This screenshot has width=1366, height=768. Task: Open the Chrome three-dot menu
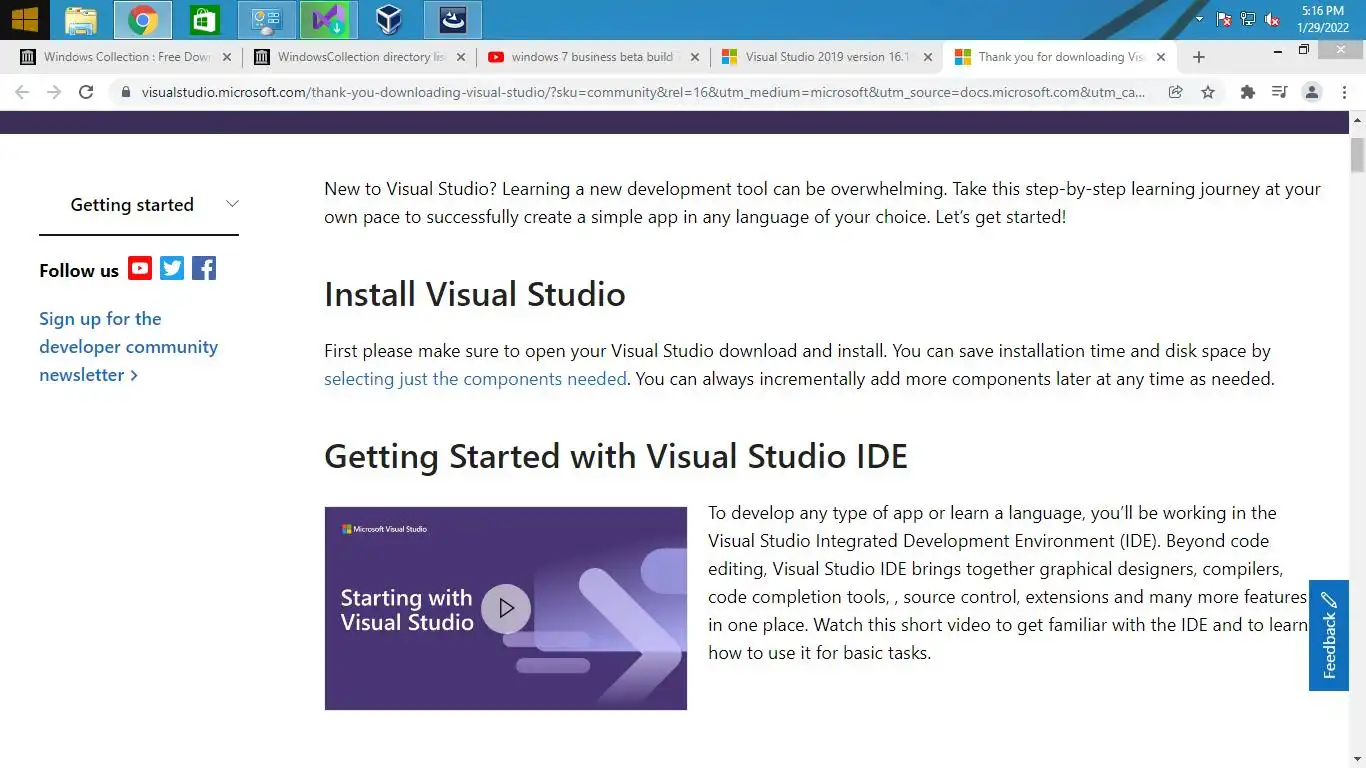[1344, 92]
